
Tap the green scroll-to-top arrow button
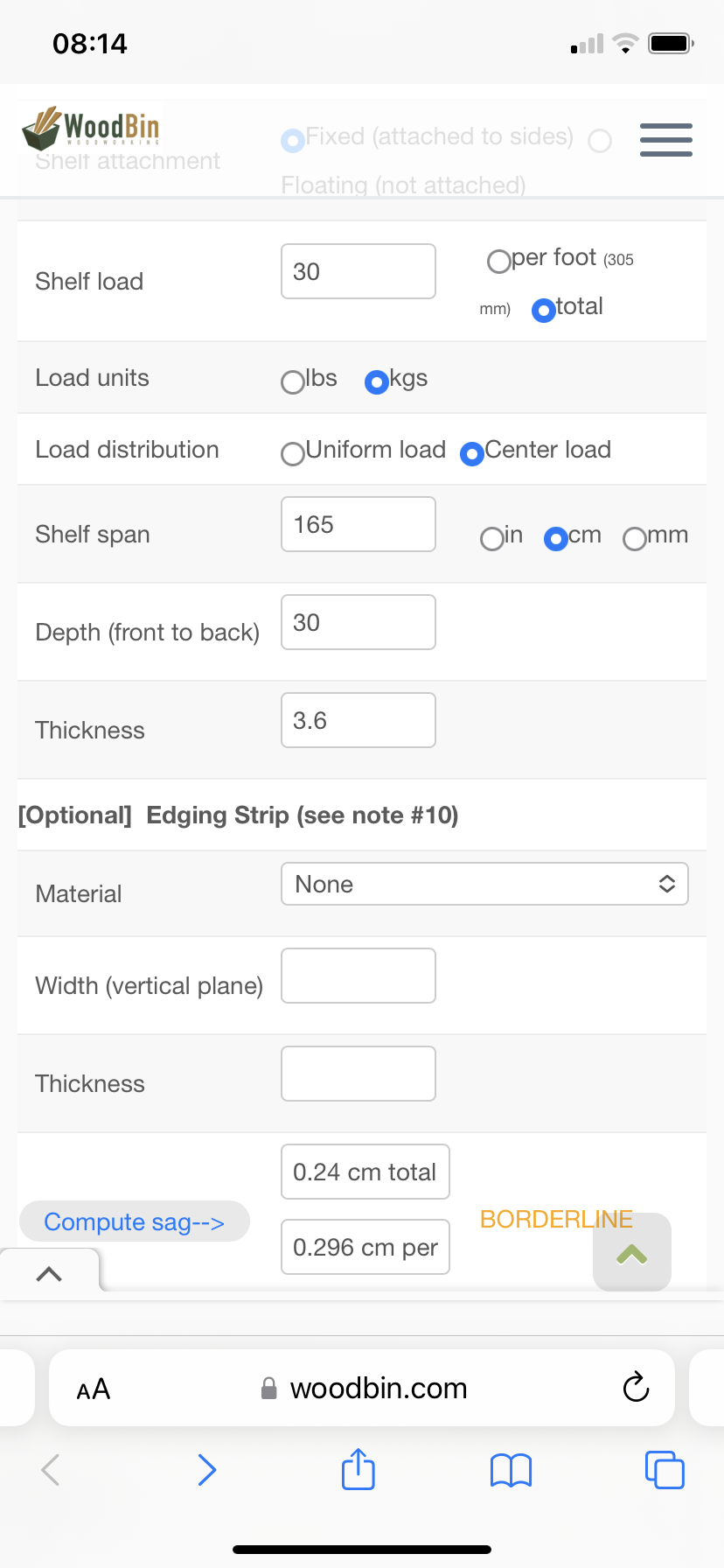(x=632, y=1252)
